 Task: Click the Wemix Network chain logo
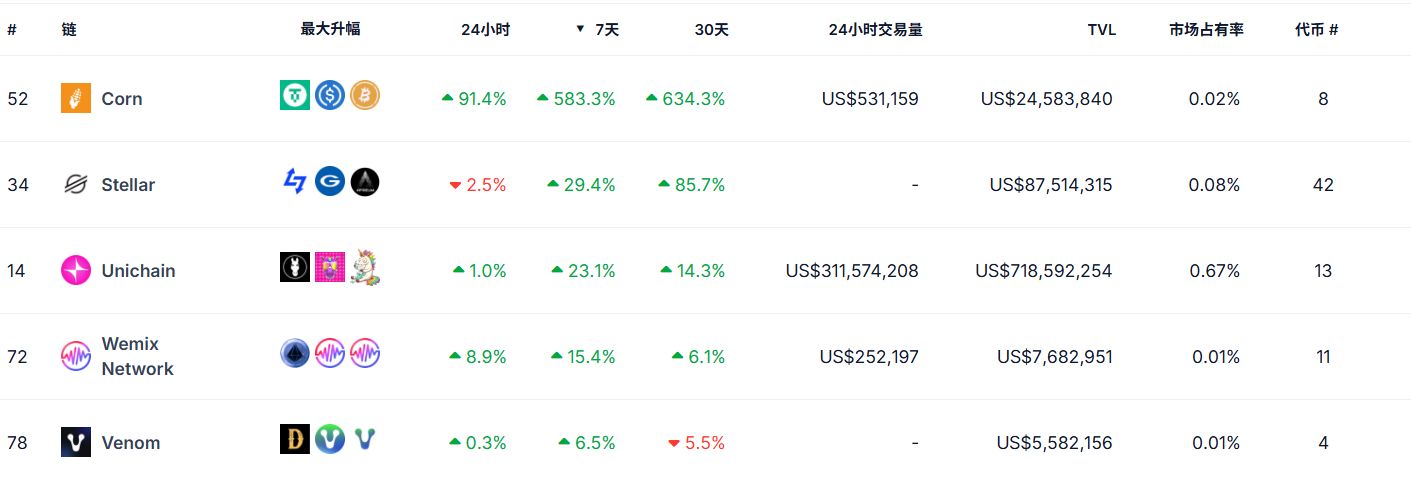(76, 357)
